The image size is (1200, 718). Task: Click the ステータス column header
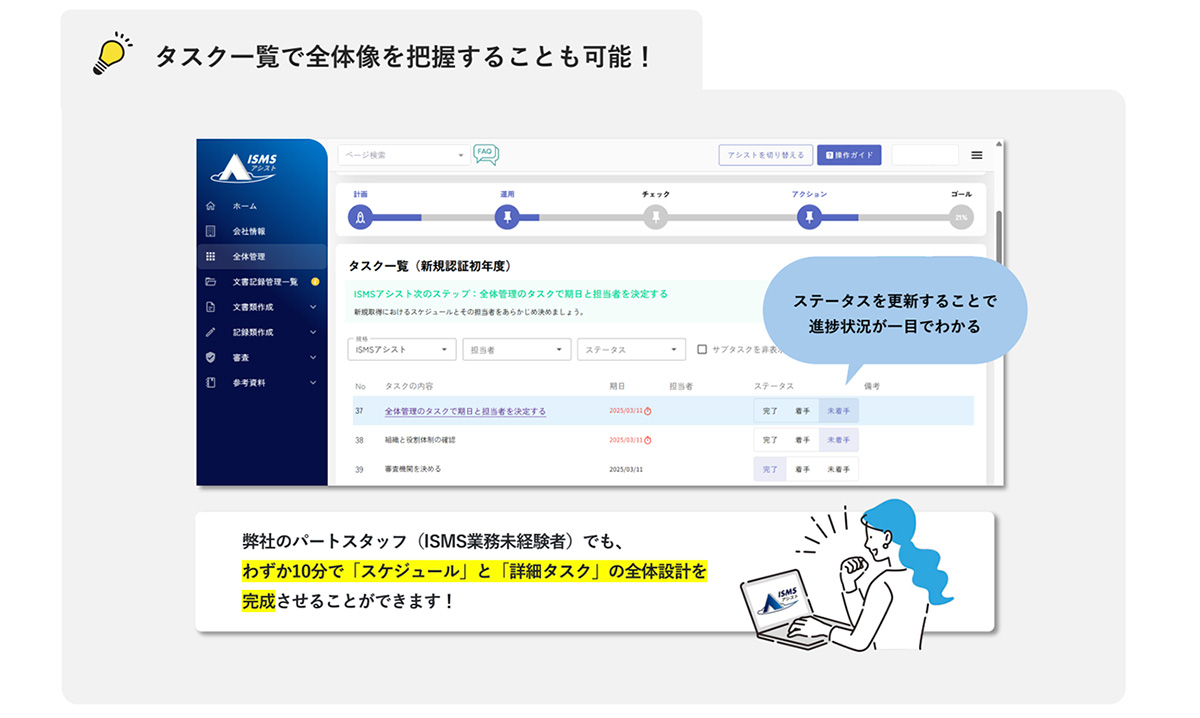[x=774, y=386]
